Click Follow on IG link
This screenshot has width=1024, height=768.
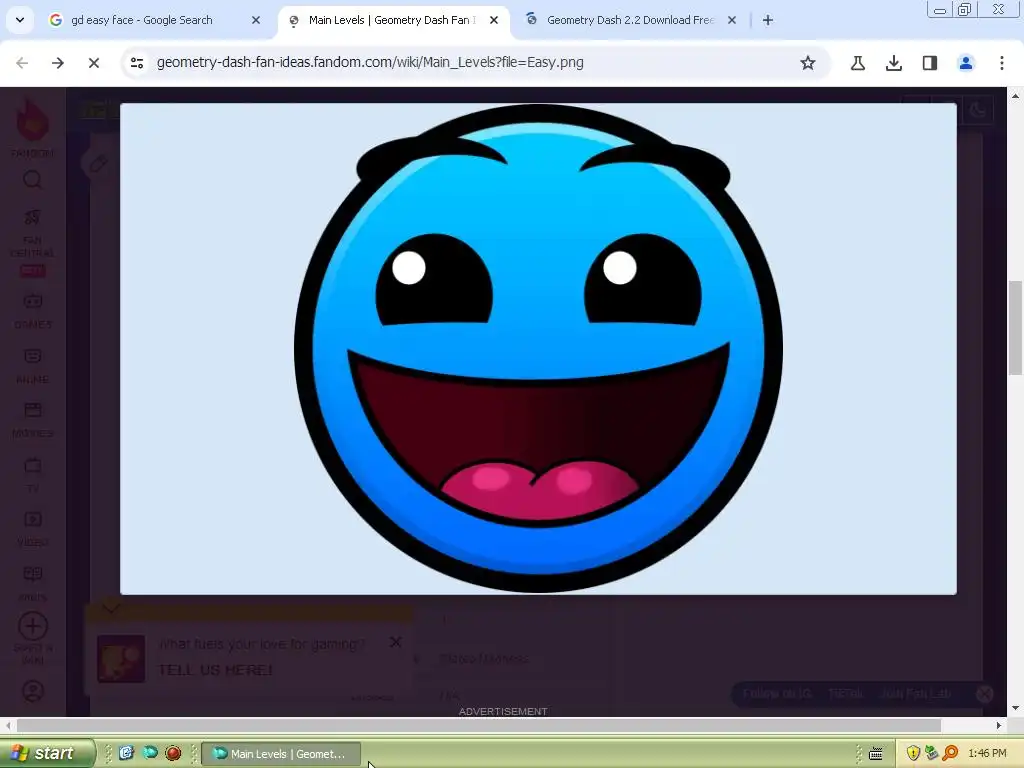point(778,694)
